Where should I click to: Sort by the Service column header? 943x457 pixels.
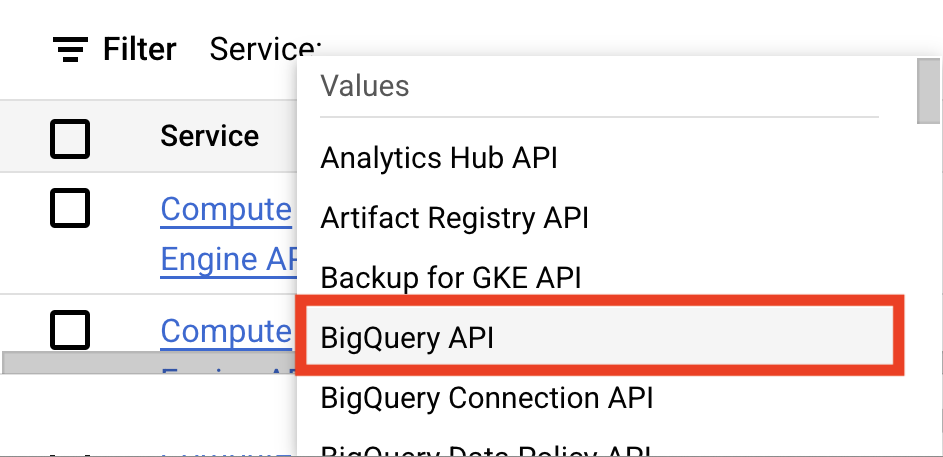(x=209, y=136)
